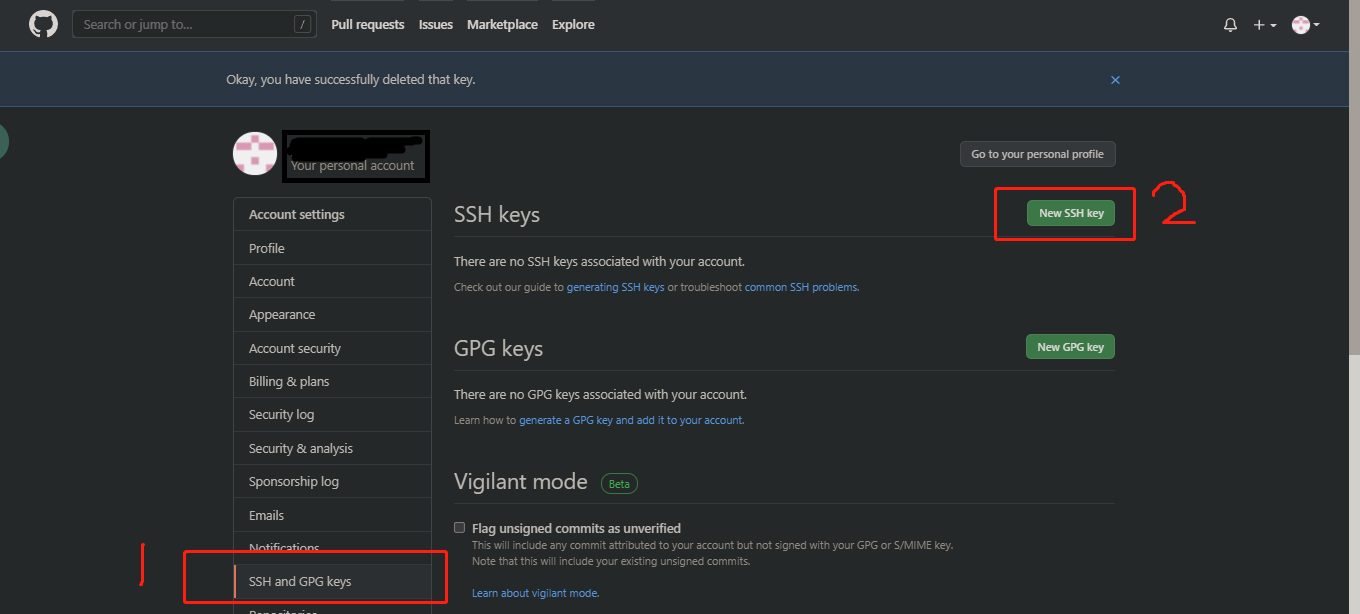Enable Flag unsigned commits as unverified

[x=460, y=527]
